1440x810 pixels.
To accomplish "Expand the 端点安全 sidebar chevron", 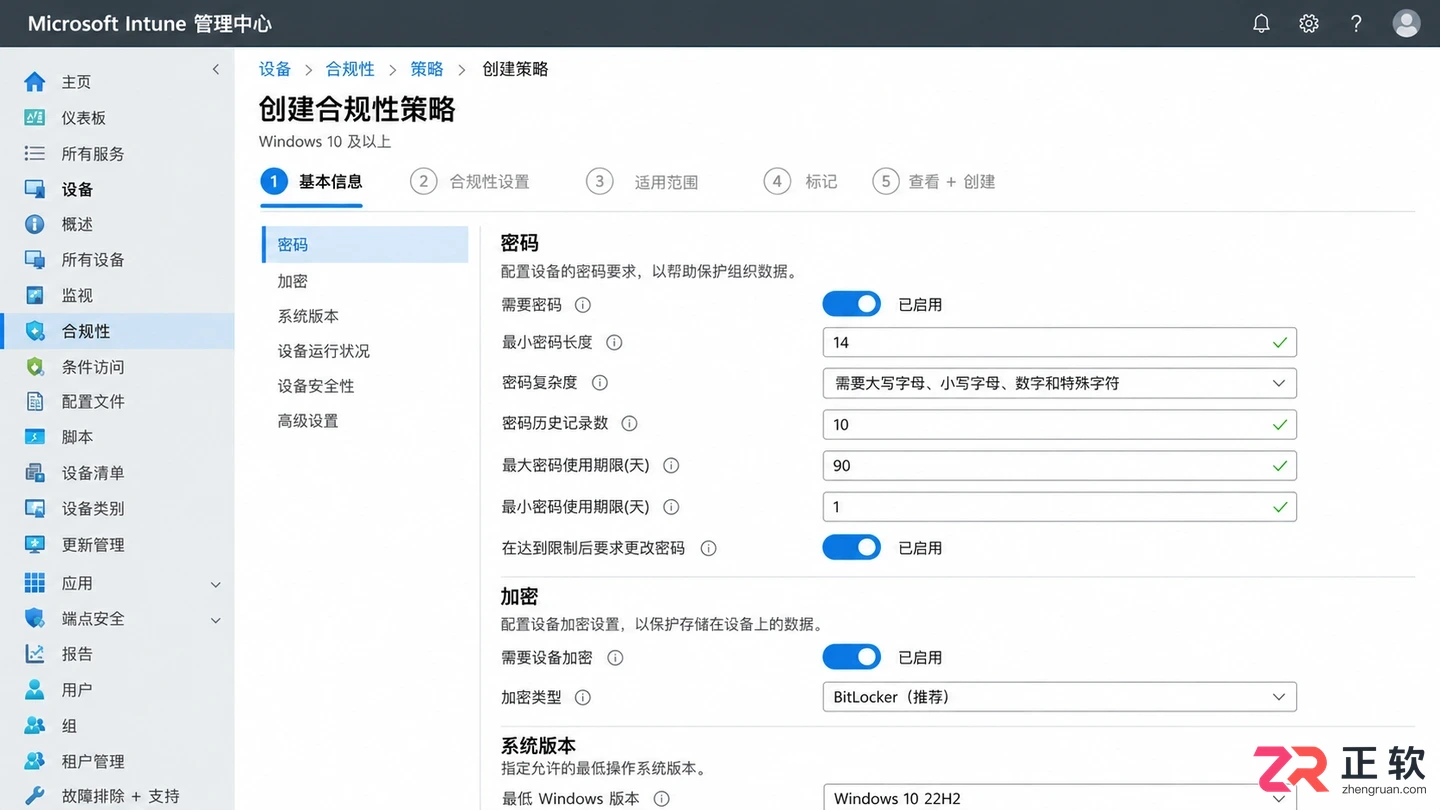I will click(x=215, y=620).
